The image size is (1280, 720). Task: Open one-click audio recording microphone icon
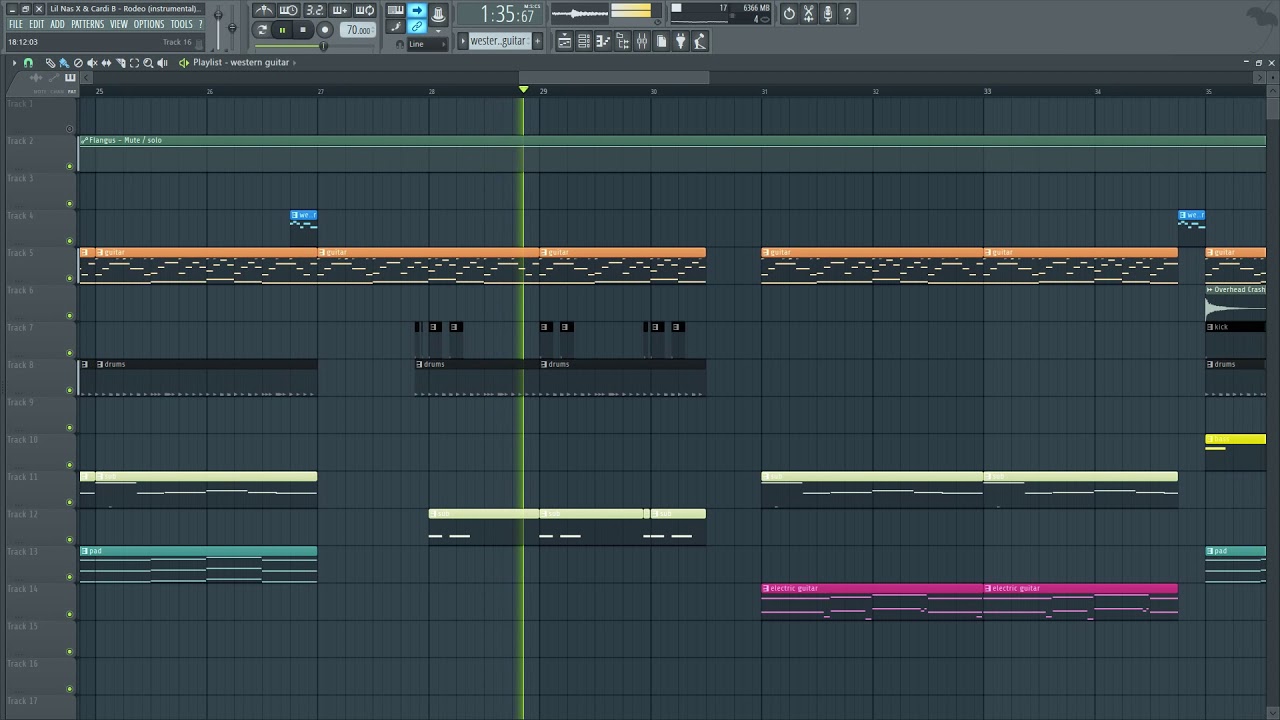[x=827, y=14]
